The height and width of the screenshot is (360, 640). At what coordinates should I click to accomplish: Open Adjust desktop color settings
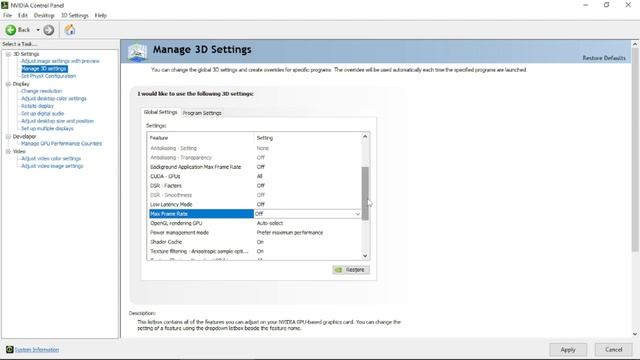[x=53, y=99]
